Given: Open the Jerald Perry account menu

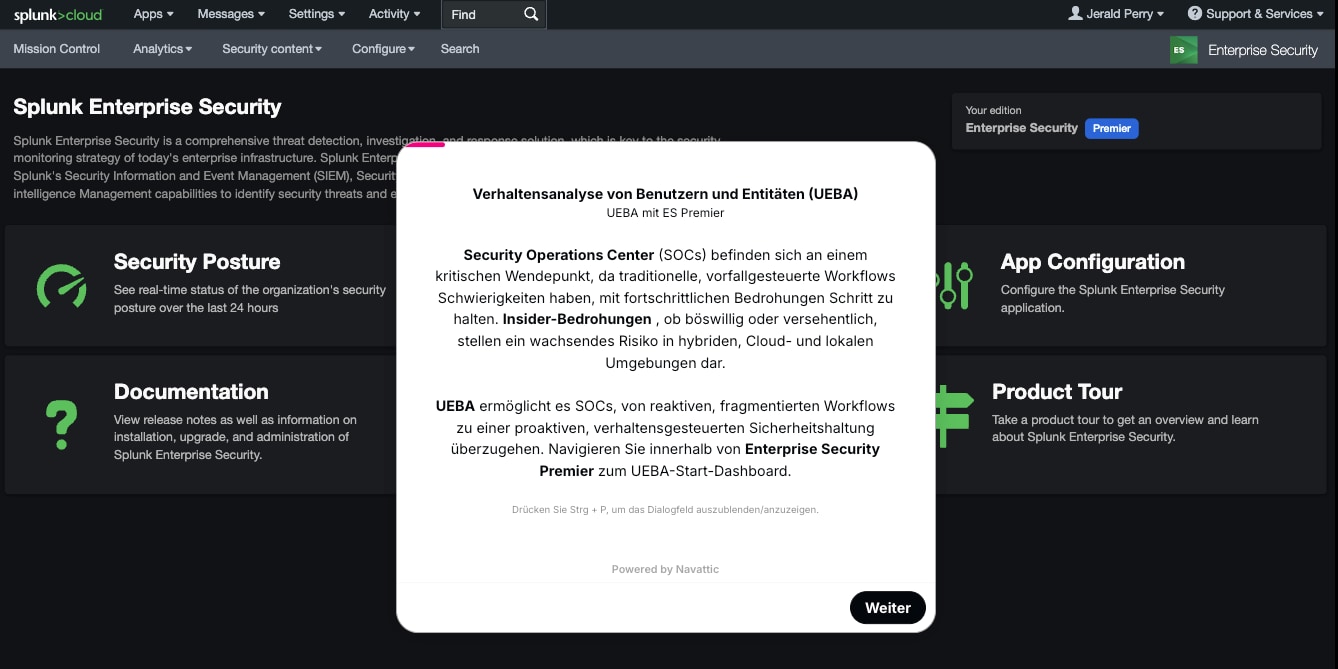Looking at the screenshot, I should 1117,14.
